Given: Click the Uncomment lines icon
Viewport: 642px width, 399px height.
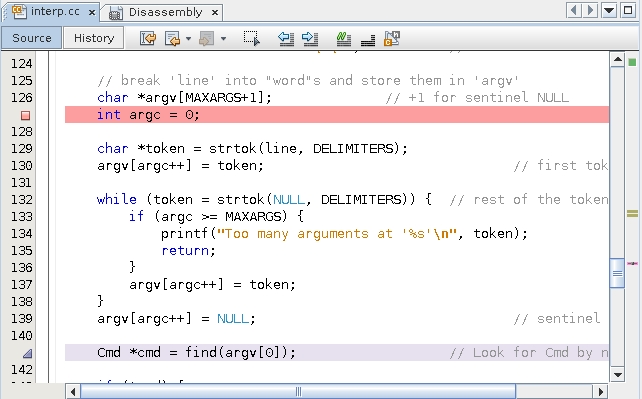Looking at the screenshot, I should pyautogui.click(x=368, y=40).
